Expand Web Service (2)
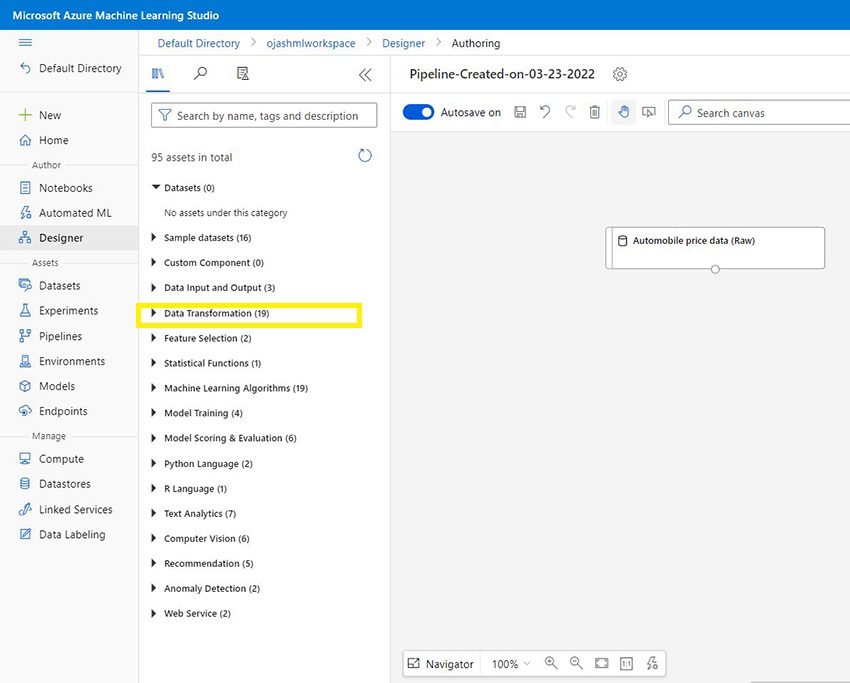This screenshot has height=683, width=850. pyautogui.click(x=154, y=613)
